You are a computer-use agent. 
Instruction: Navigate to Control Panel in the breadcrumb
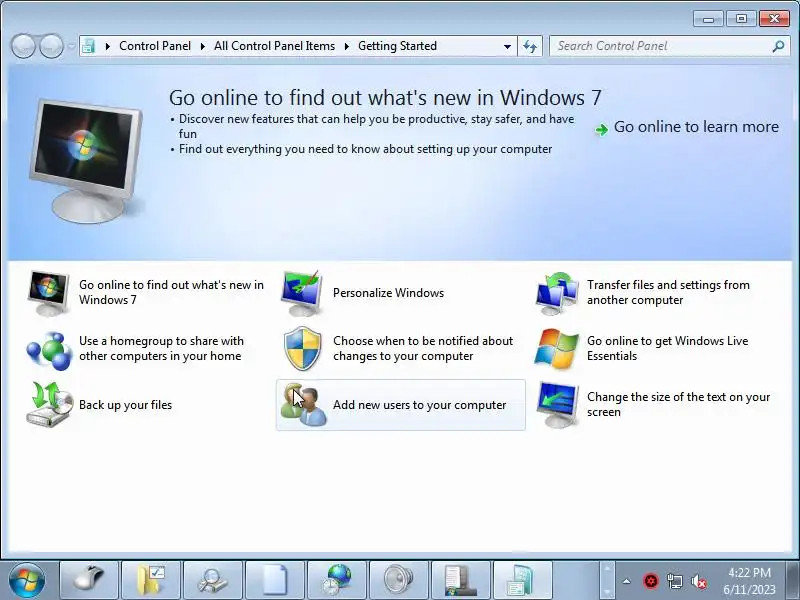(x=155, y=46)
